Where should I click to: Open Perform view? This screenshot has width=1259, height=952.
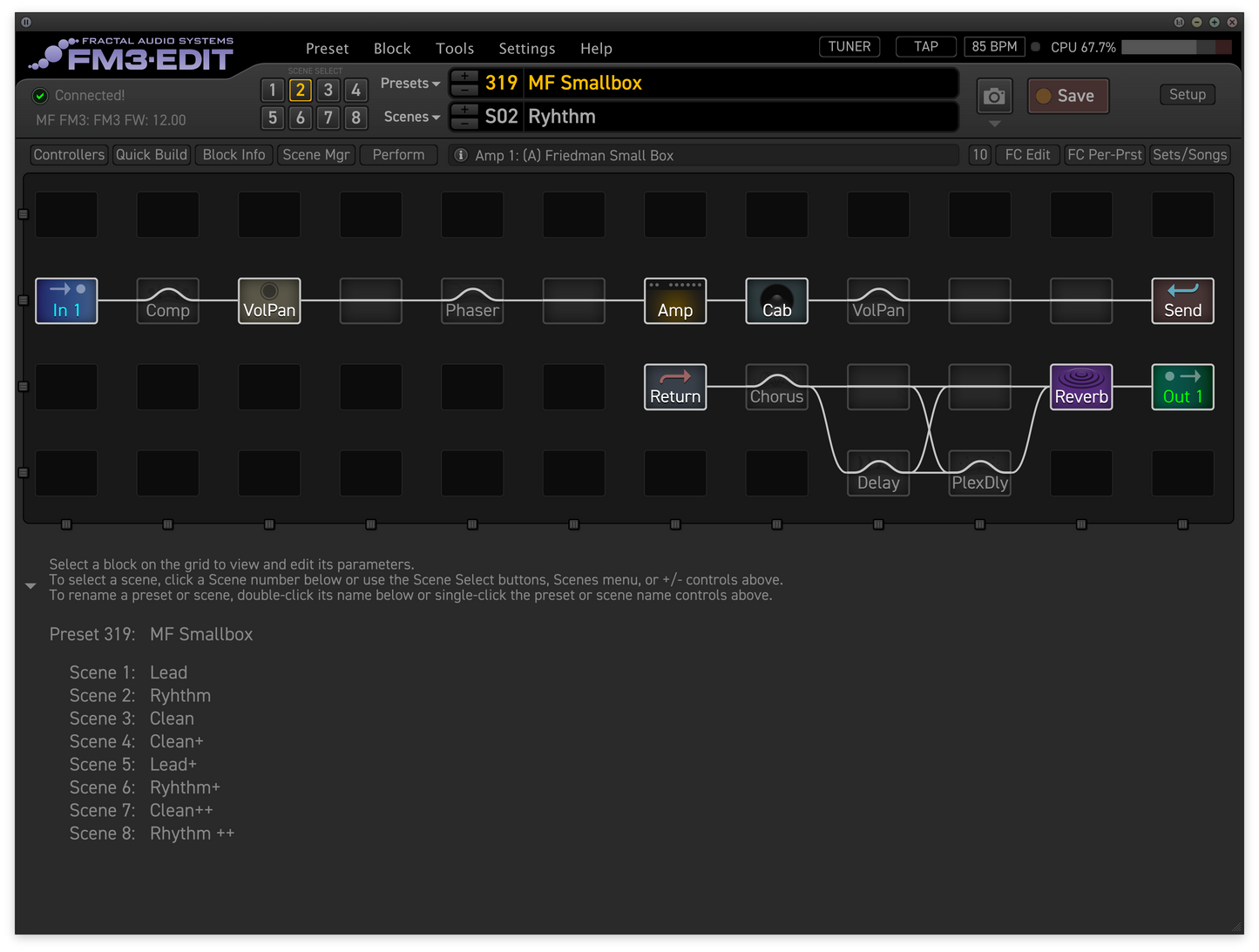tap(398, 155)
